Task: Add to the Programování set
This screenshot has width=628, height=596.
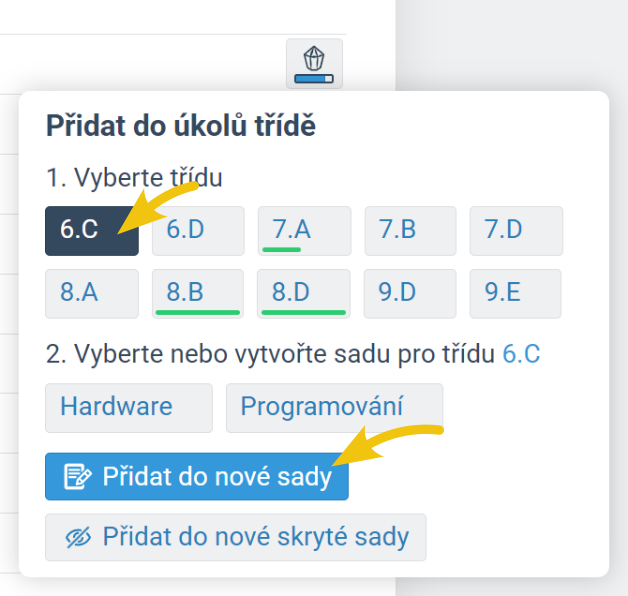Action: (334, 407)
